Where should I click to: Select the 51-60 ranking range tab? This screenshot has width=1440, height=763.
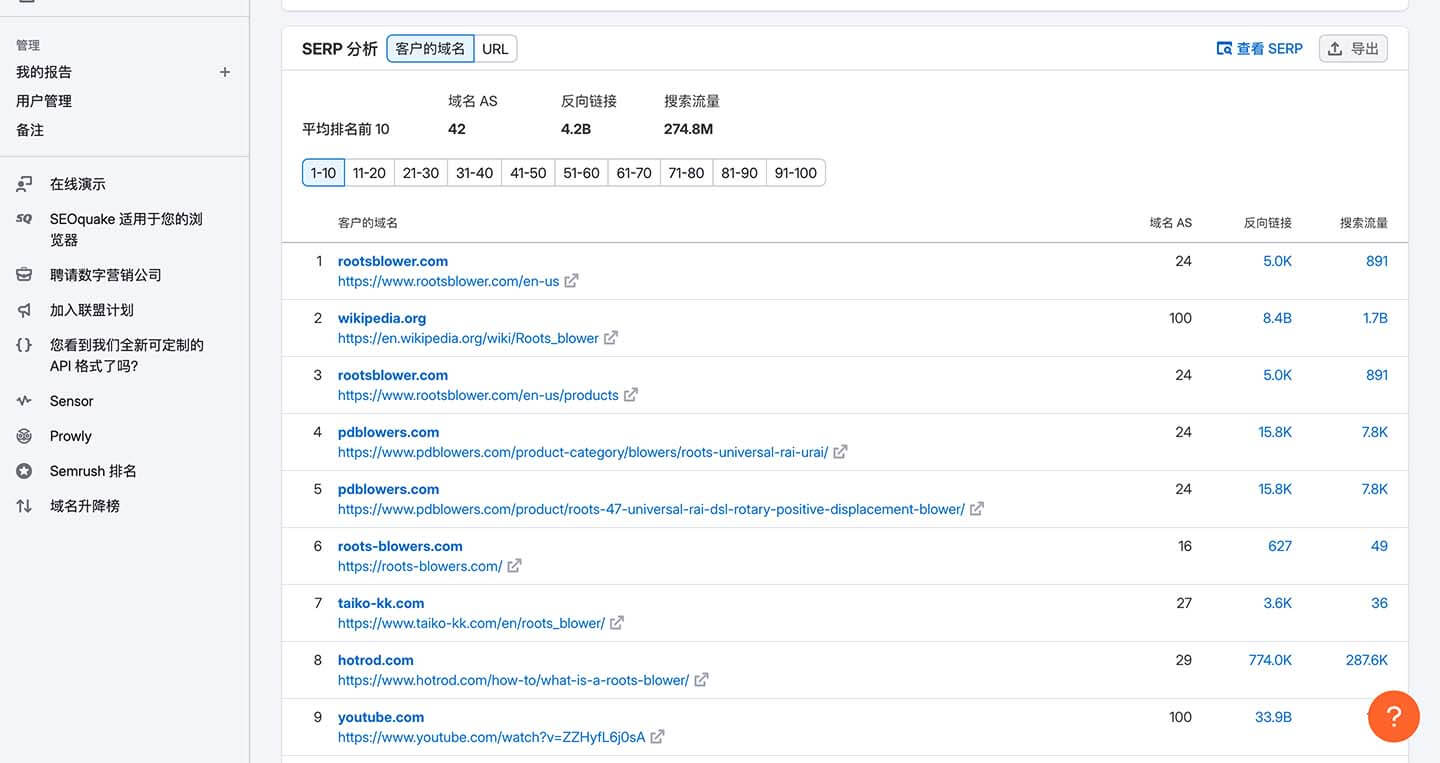point(581,173)
